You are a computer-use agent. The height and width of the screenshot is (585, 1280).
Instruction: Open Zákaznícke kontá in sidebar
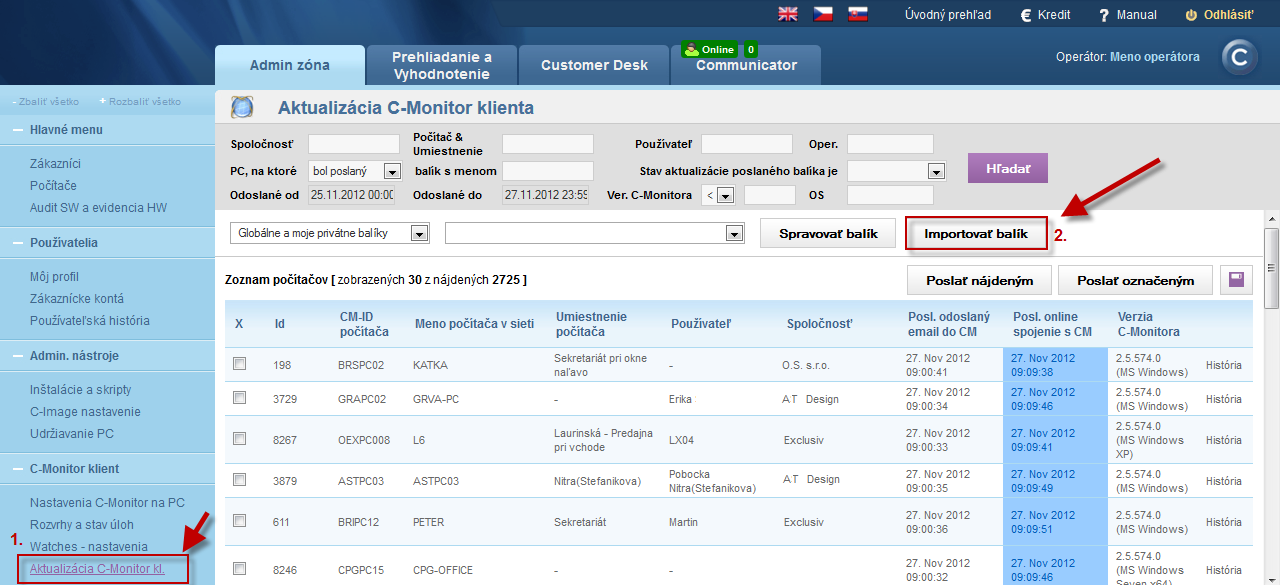77,299
